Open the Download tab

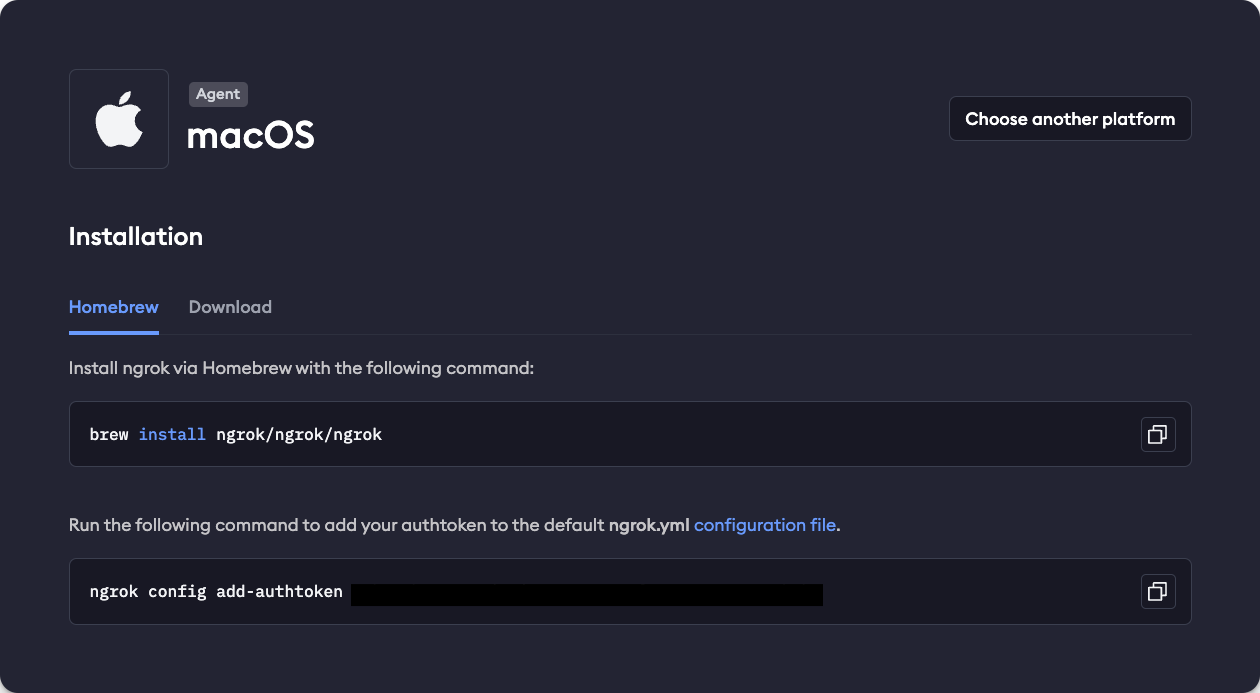click(x=230, y=307)
